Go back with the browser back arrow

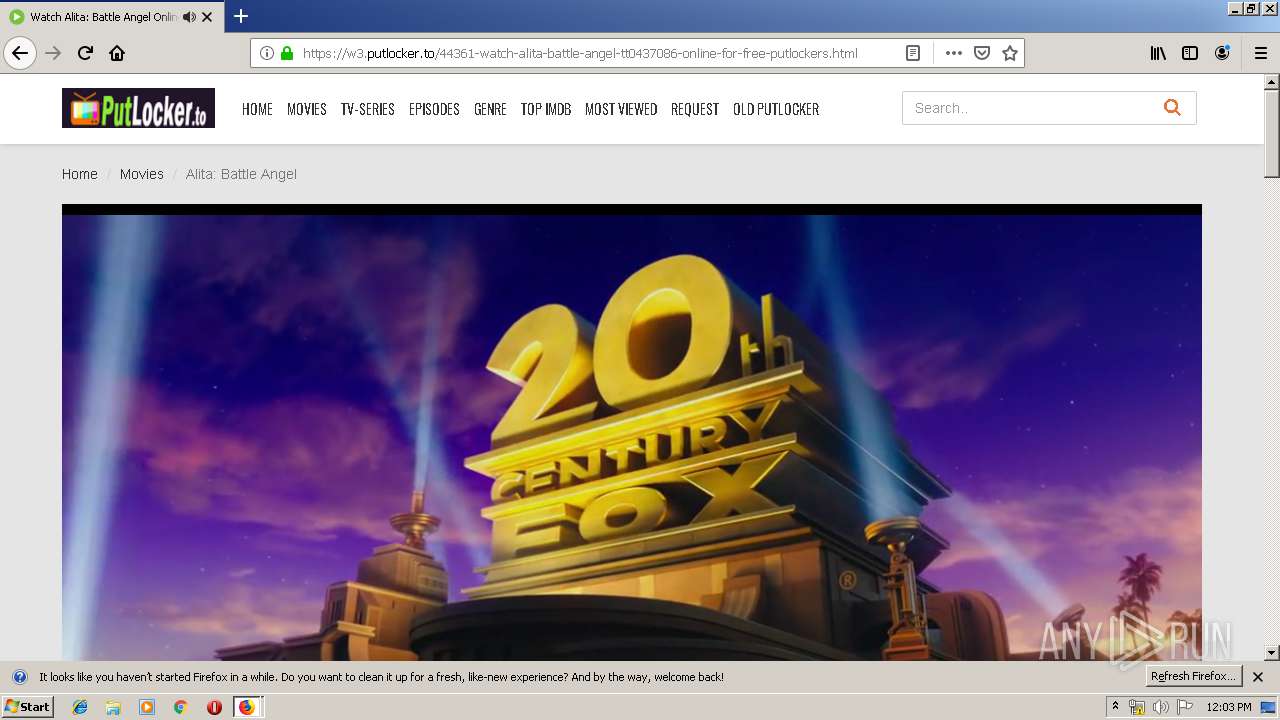pos(20,53)
